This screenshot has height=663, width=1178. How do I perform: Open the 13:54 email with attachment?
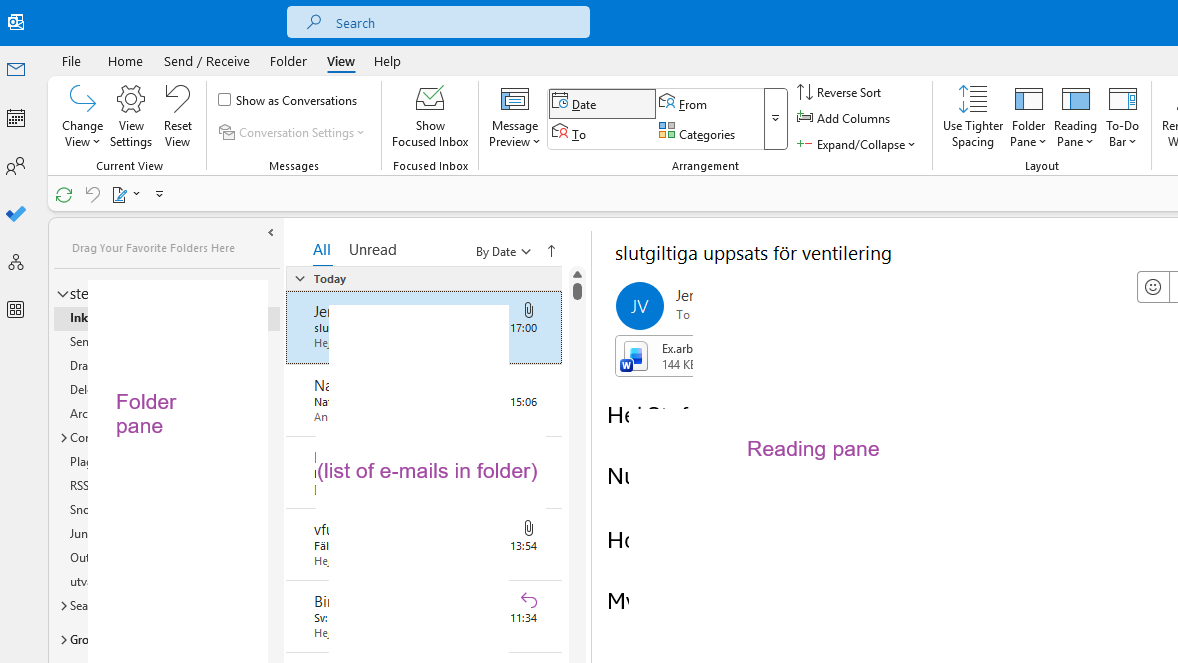pos(424,544)
